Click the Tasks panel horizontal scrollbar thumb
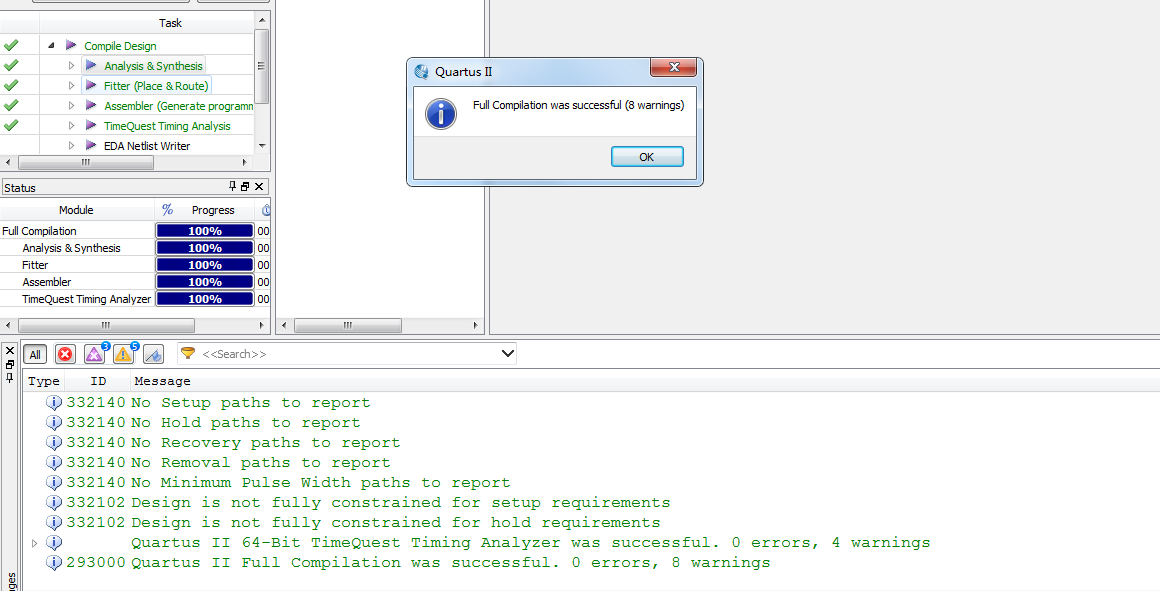 86,162
